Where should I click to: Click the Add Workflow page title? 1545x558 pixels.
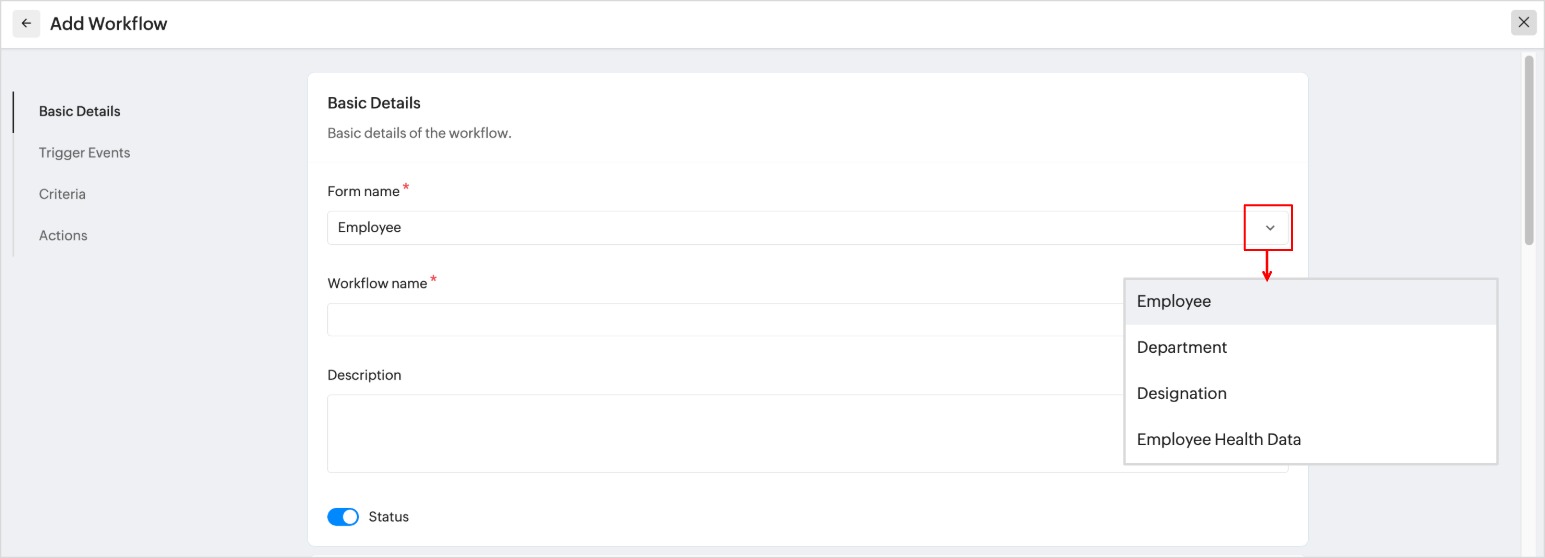click(109, 24)
